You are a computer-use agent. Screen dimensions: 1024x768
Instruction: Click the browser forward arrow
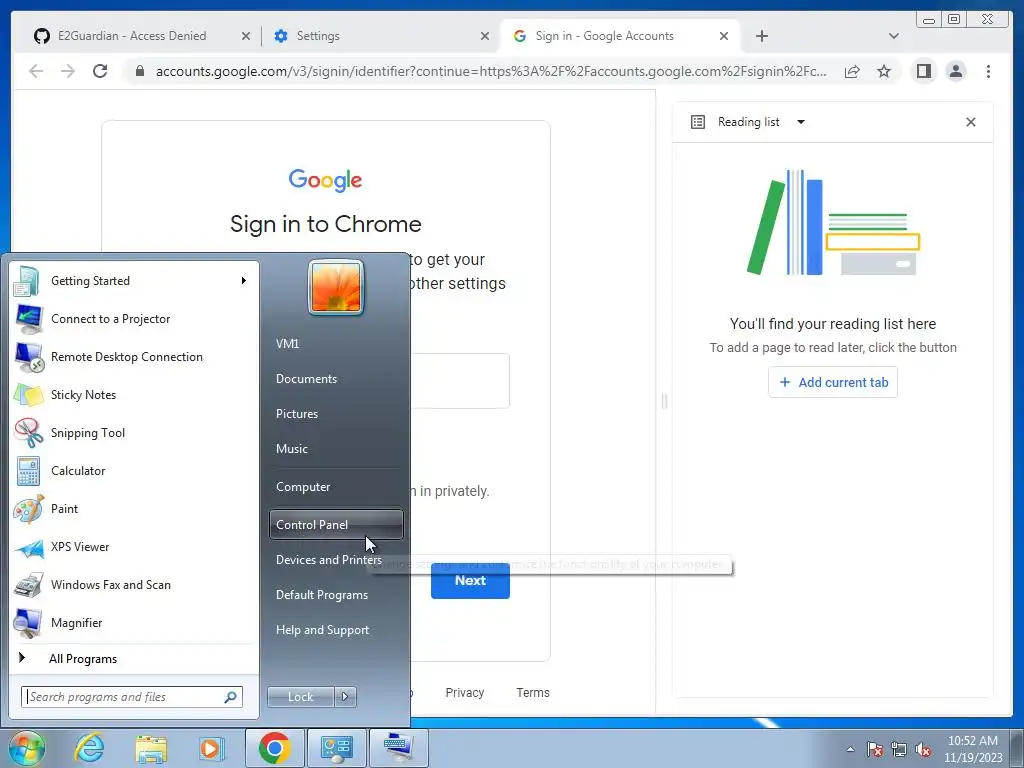68,71
